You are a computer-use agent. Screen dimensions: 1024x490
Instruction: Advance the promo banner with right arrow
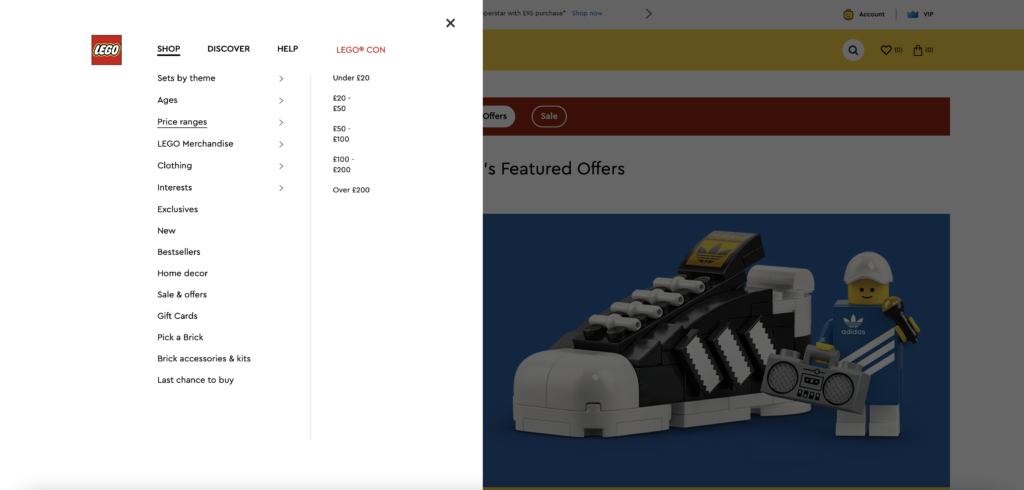point(648,13)
